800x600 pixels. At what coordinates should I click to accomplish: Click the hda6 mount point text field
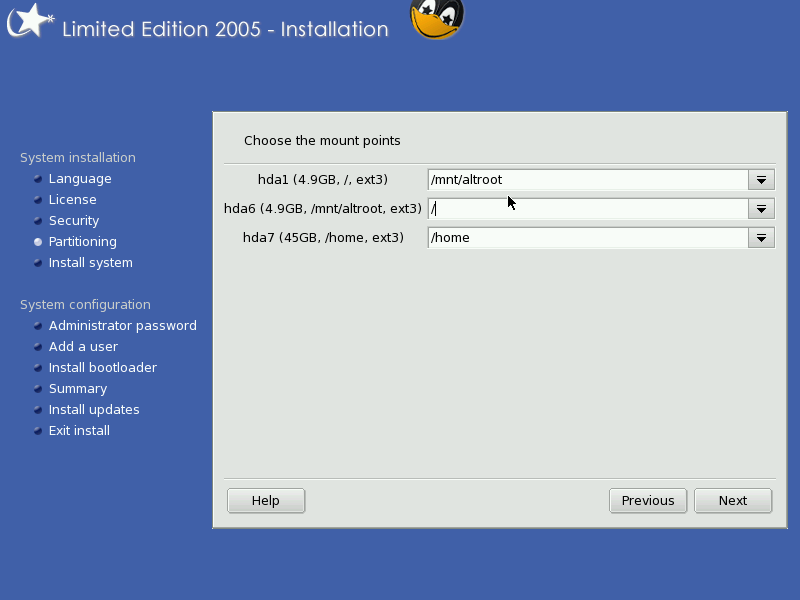click(x=588, y=209)
